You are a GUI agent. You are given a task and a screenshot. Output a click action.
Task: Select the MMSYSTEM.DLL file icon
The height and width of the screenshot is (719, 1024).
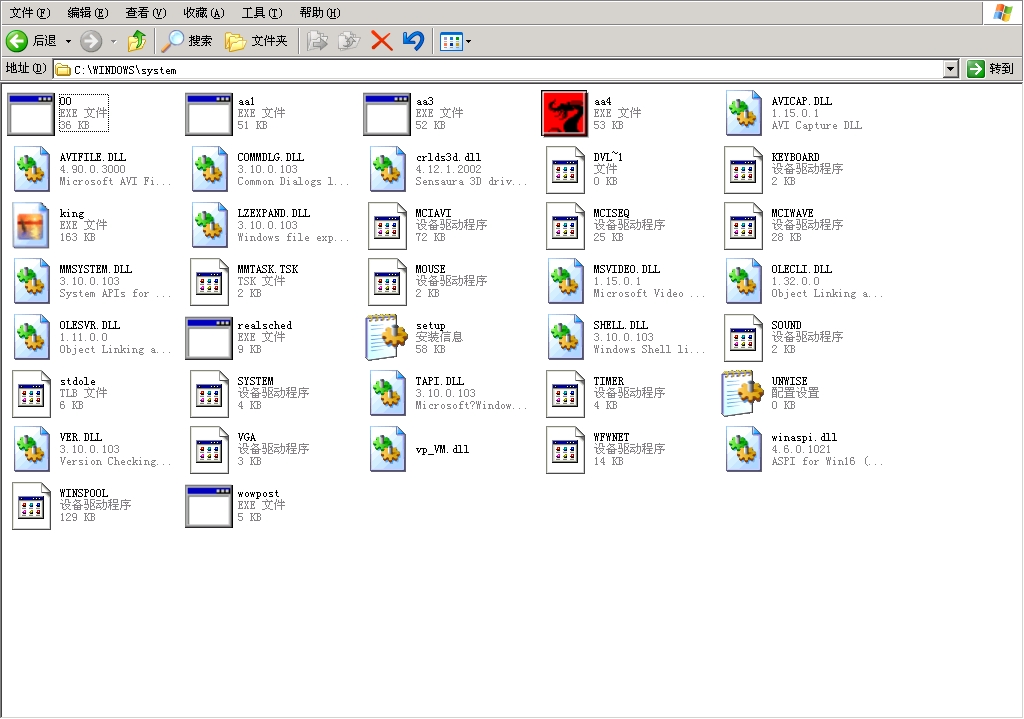(x=31, y=281)
